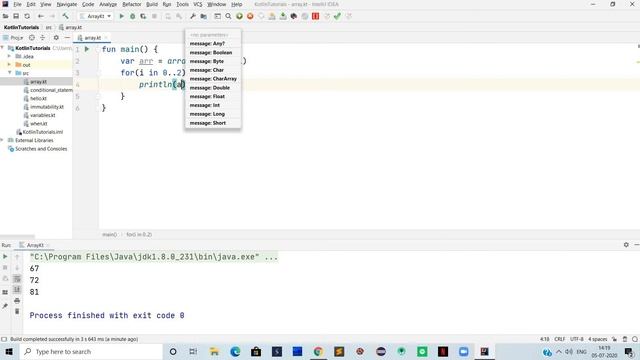Navigate back with the left arrow
This screenshot has width=640, height=360.
(40, 16)
